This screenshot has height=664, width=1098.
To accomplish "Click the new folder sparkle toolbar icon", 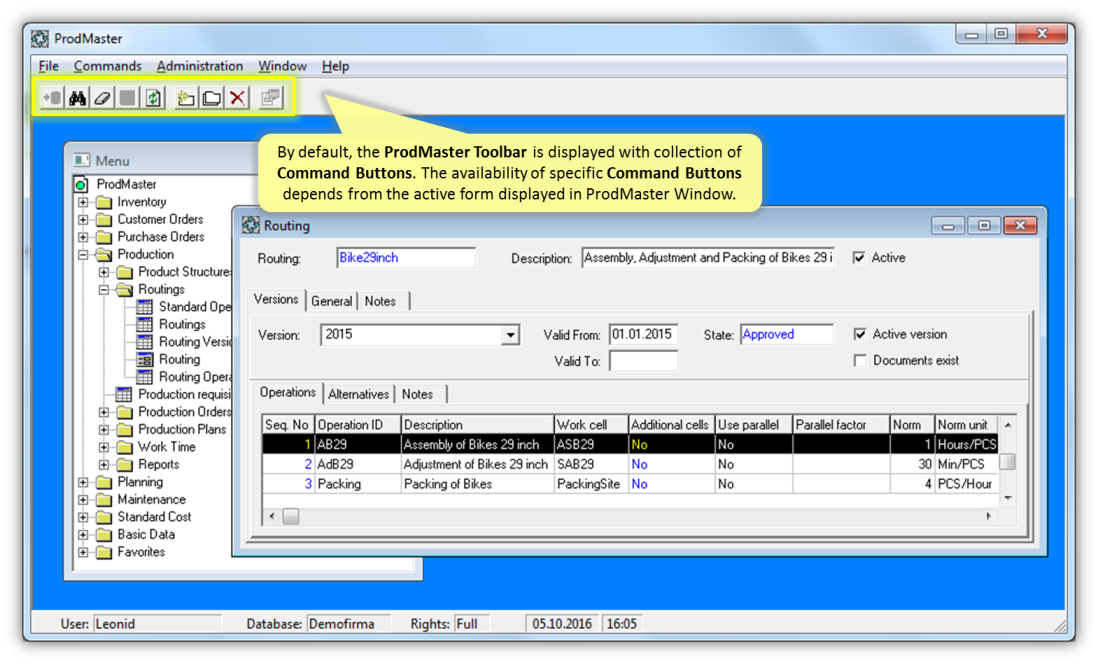I will [x=186, y=98].
